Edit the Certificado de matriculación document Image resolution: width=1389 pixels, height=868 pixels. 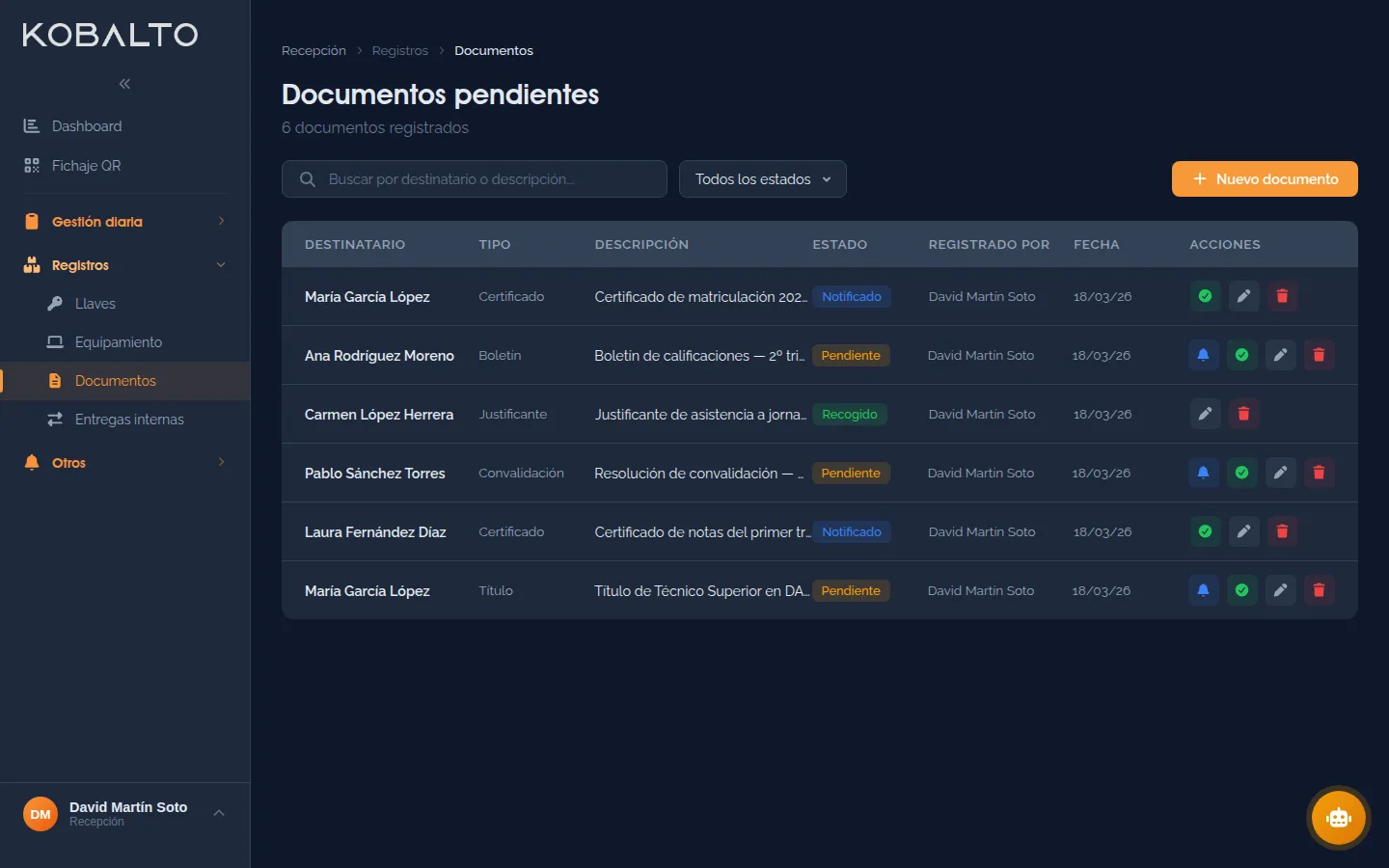(1243, 296)
